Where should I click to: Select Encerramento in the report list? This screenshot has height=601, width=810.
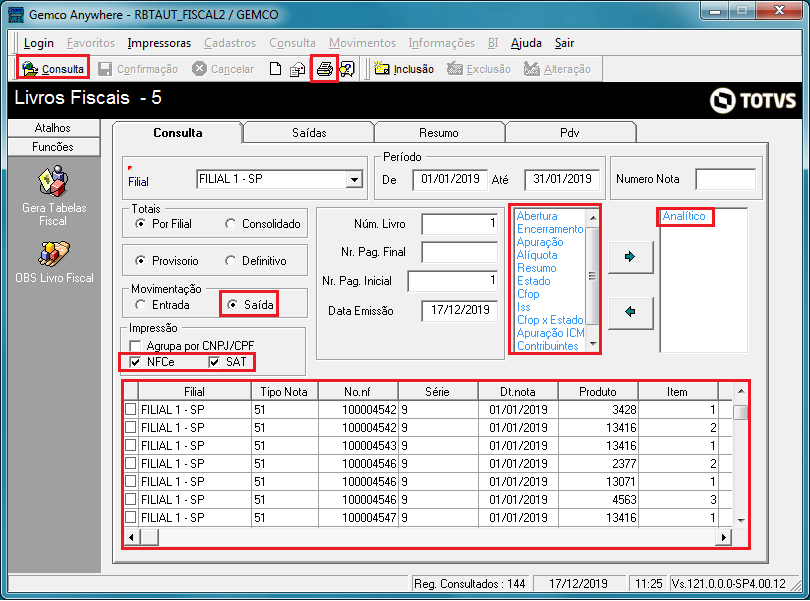[550, 229]
